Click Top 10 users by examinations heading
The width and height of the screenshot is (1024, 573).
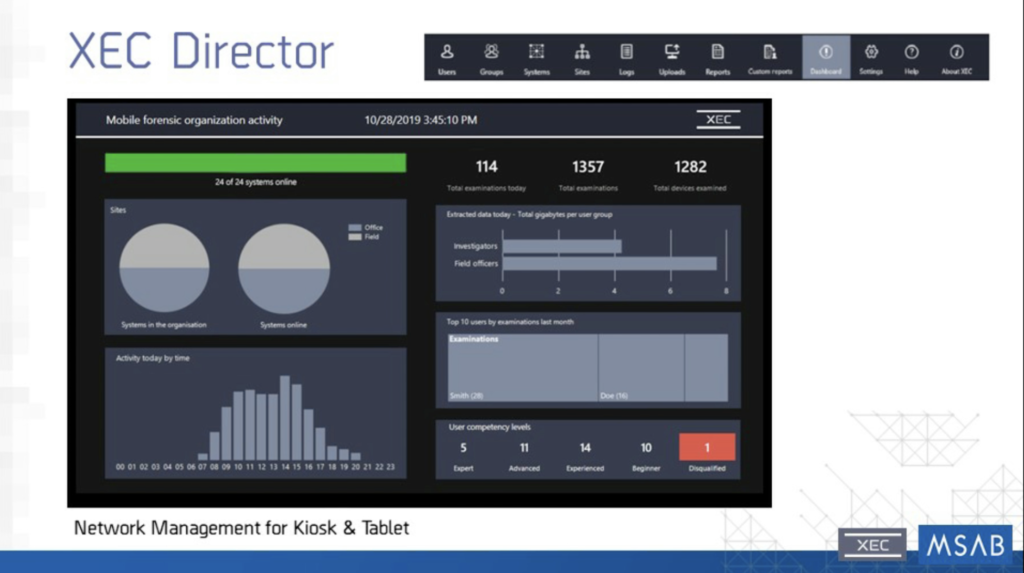coord(510,322)
